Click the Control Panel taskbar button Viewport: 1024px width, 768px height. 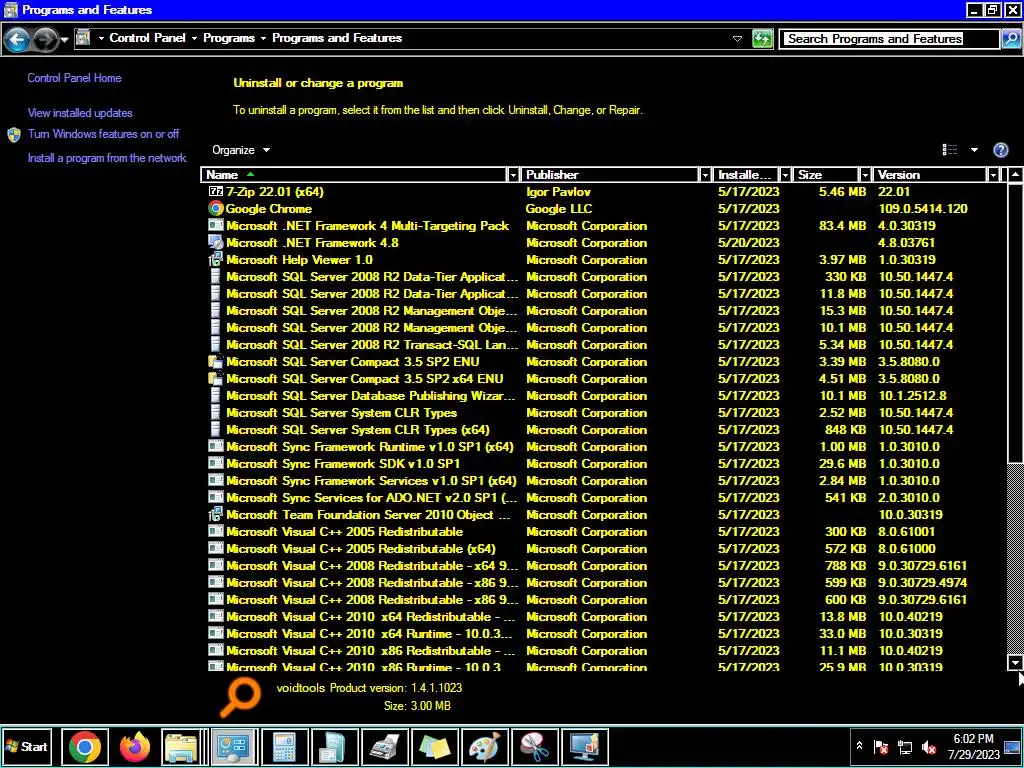pyautogui.click(x=233, y=746)
